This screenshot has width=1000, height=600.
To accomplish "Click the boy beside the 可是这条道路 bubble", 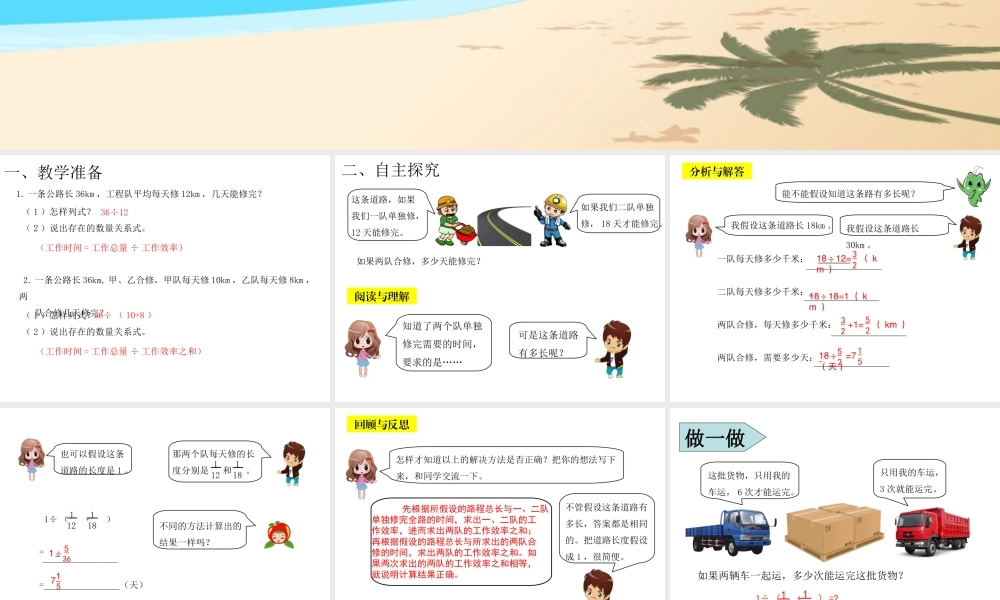I will point(614,349).
